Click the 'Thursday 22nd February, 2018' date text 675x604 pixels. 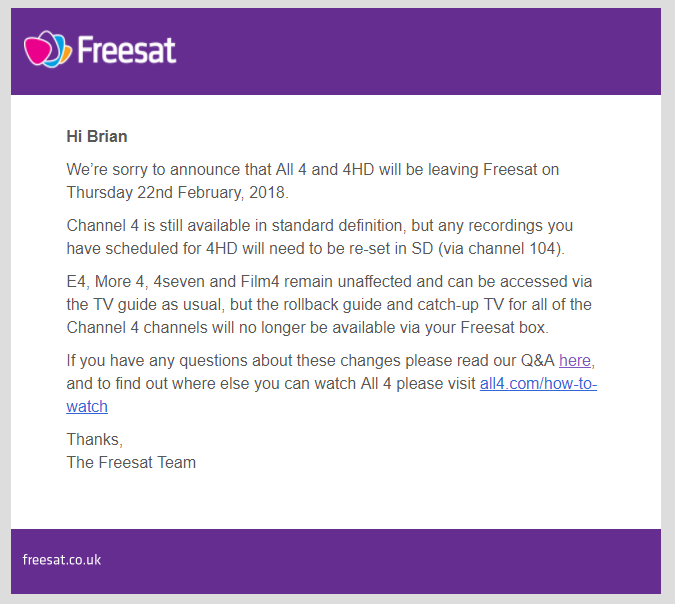[x=177, y=192]
